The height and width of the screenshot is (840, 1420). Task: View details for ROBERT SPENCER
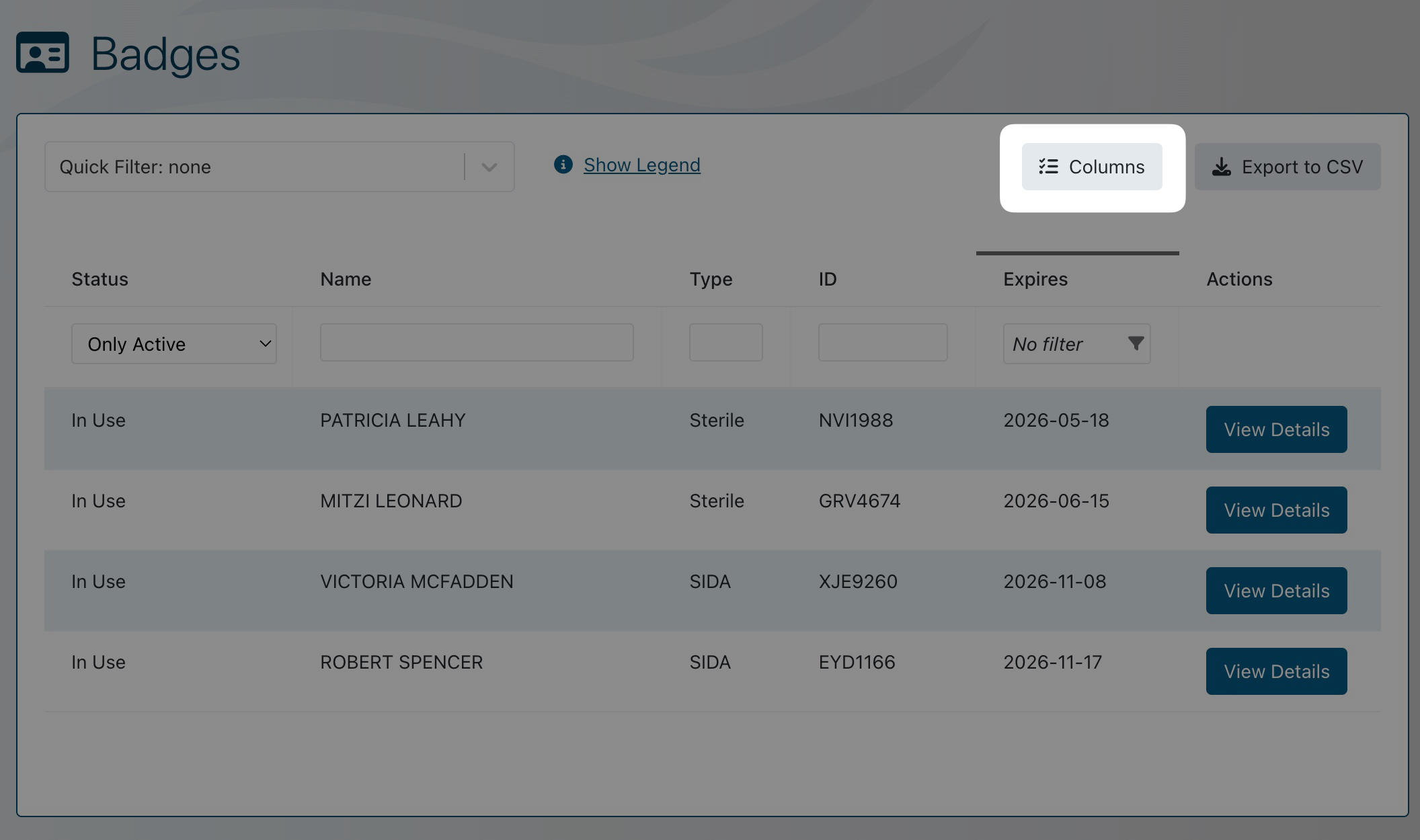tap(1275, 671)
